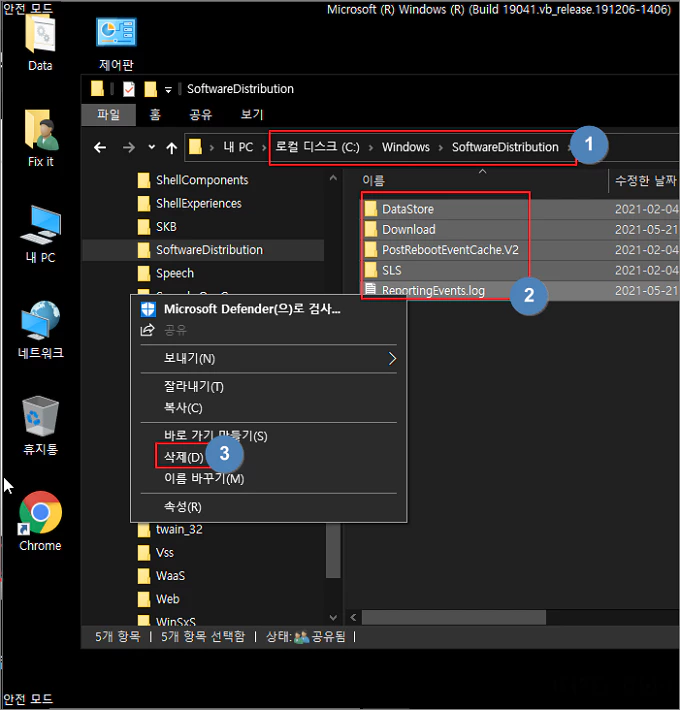The image size is (680, 710).
Task: Click the ReportingEvents.log file icon
Action: pos(370,289)
